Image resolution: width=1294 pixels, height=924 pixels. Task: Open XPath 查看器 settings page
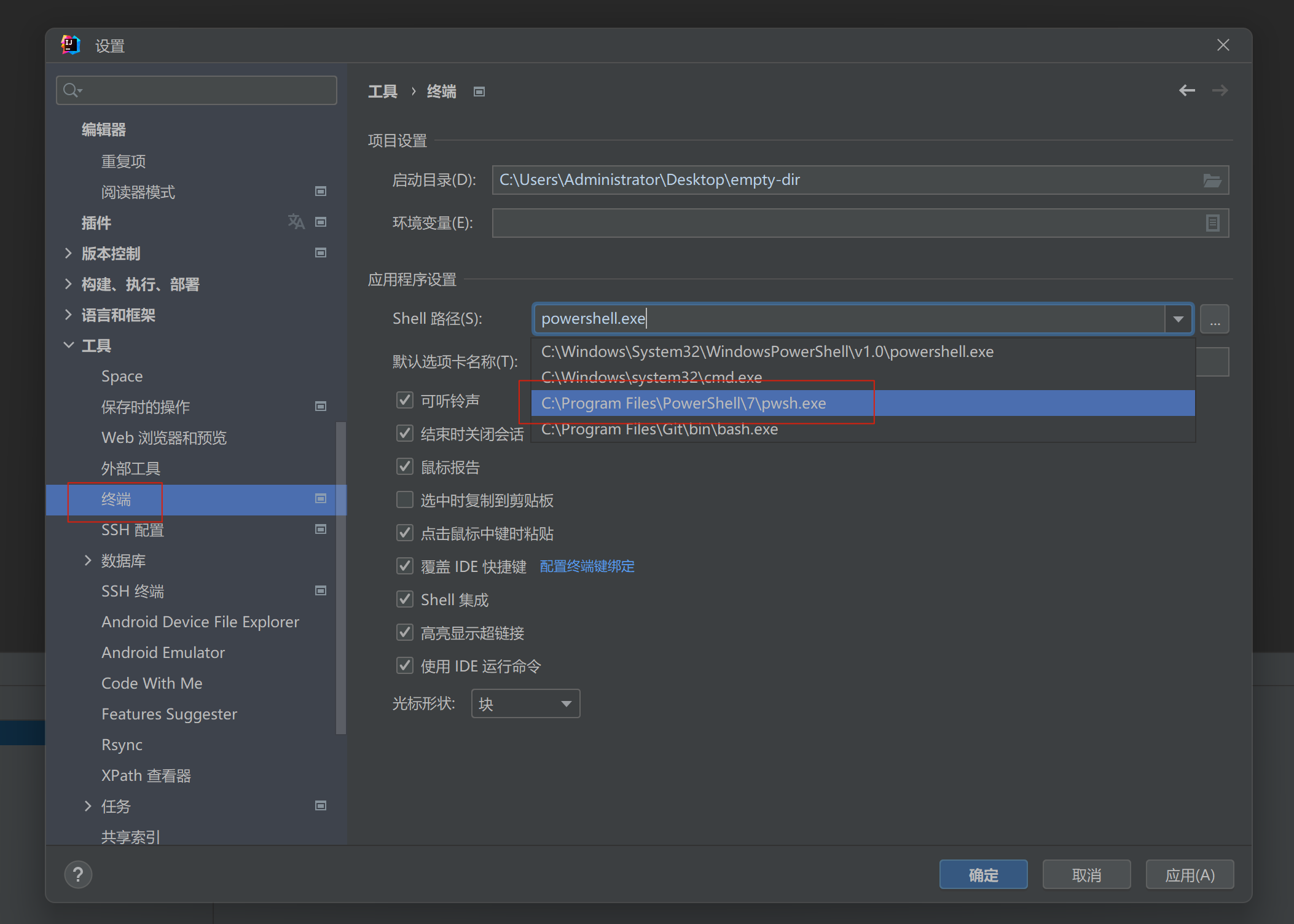[x=146, y=775]
